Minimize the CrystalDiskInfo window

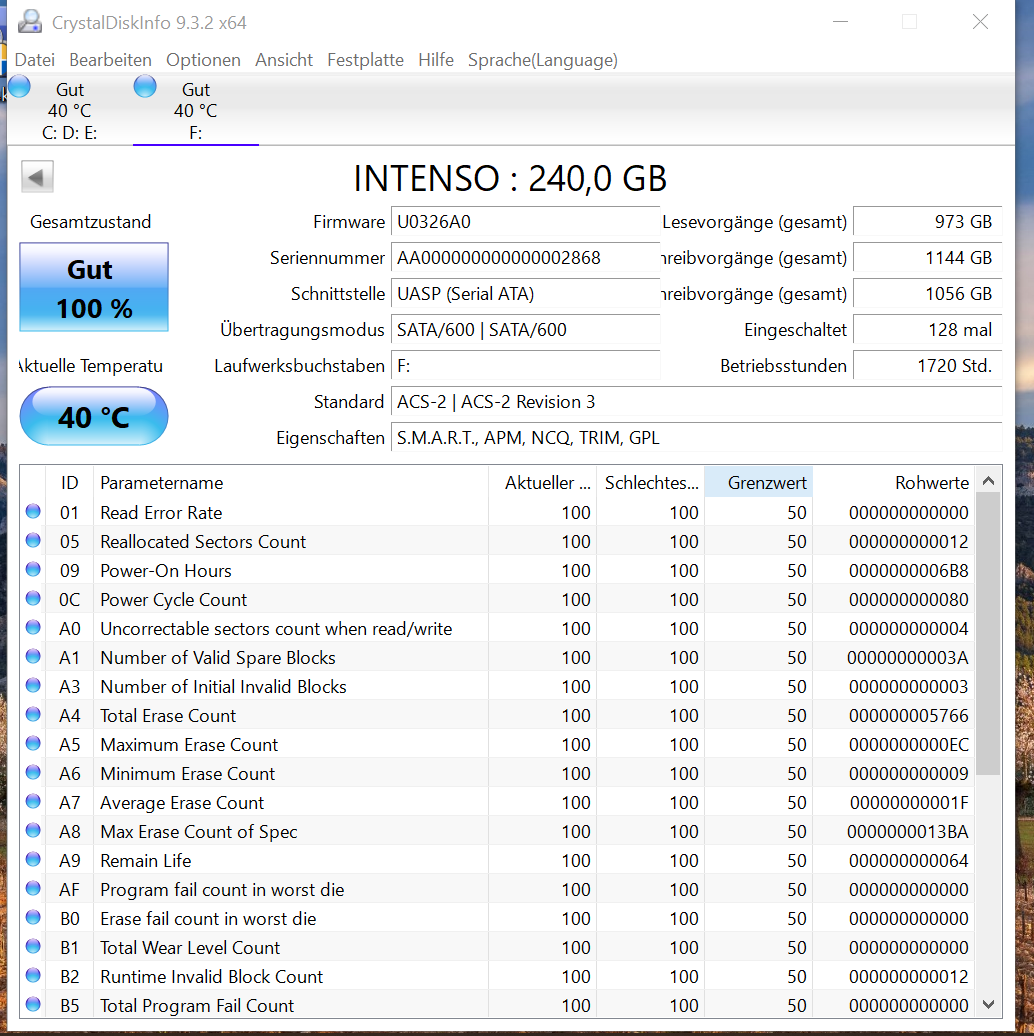click(x=840, y=22)
